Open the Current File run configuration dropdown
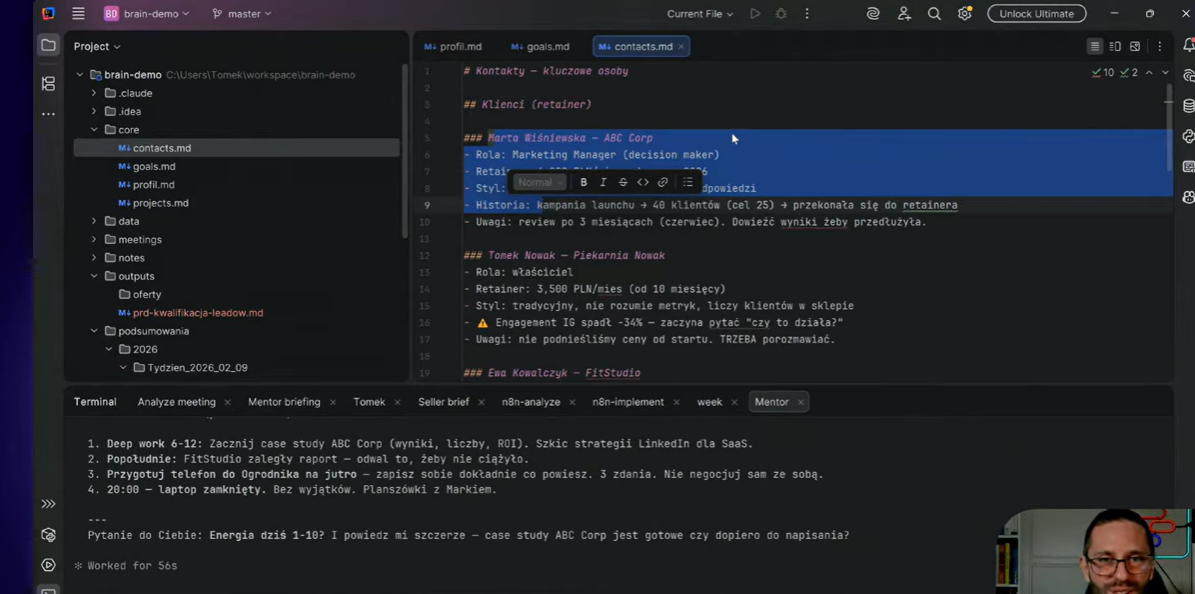The height and width of the screenshot is (594, 1195). click(699, 14)
